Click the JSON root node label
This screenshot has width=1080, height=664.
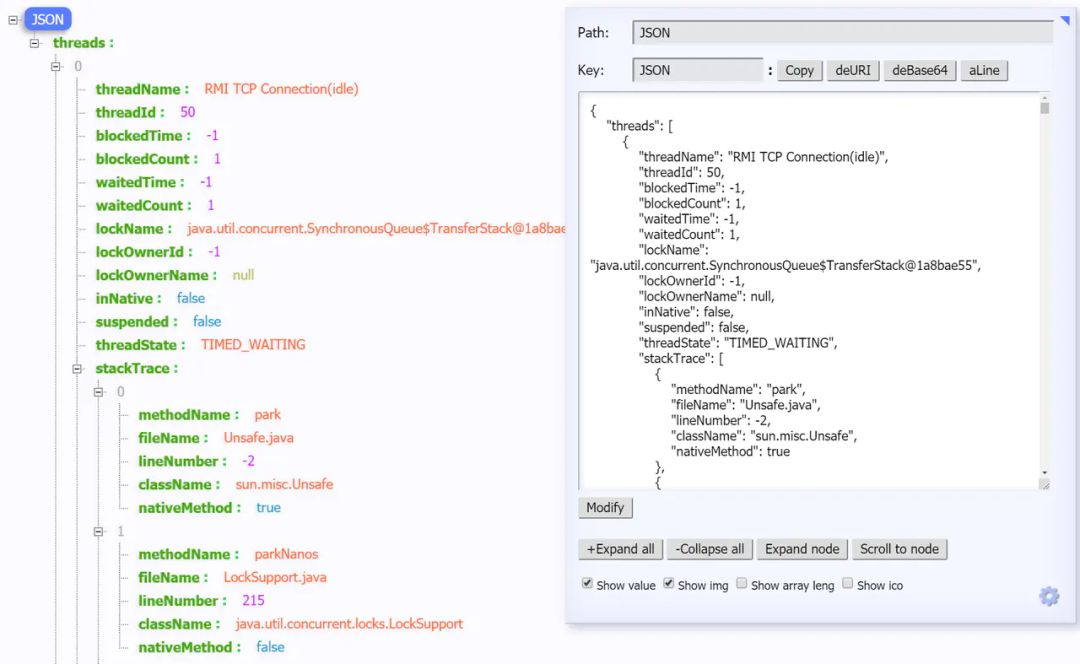pyautogui.click(x=45, y=18)
